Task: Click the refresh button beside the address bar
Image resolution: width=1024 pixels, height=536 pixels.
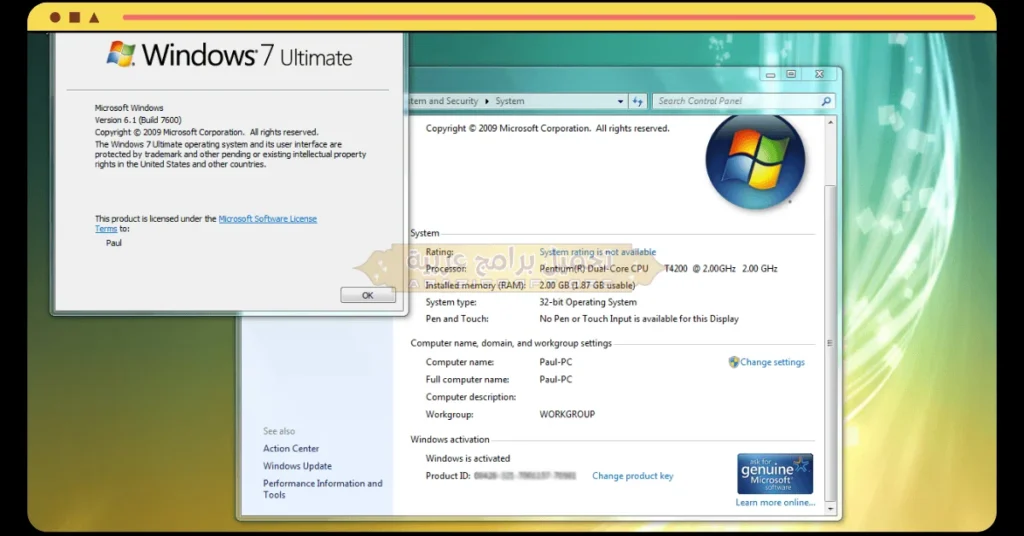Action: [x=638, y=101]
